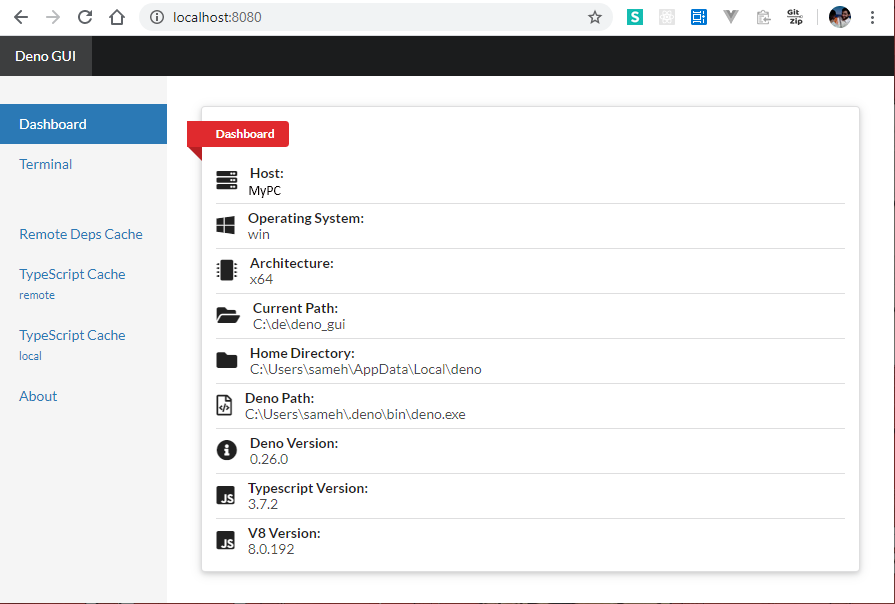The width and height of the screenshot is (895, 604).
Task: Click the localhost:8080 address bar
Action: pos(377,17)
